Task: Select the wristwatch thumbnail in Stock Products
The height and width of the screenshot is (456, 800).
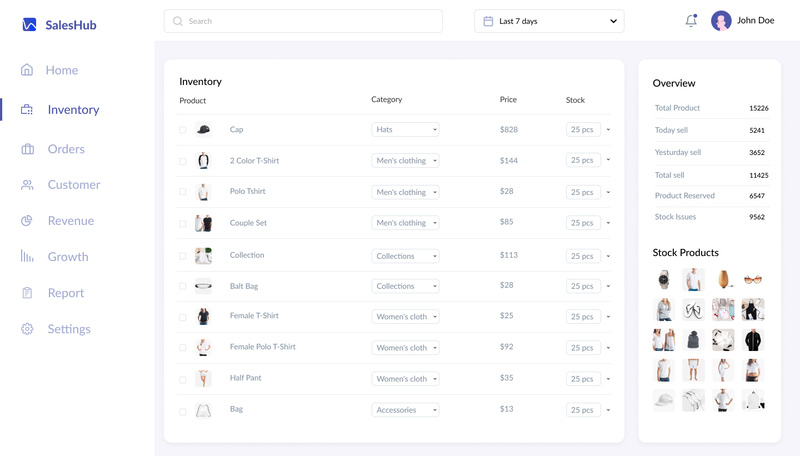Action: (664, 279)
